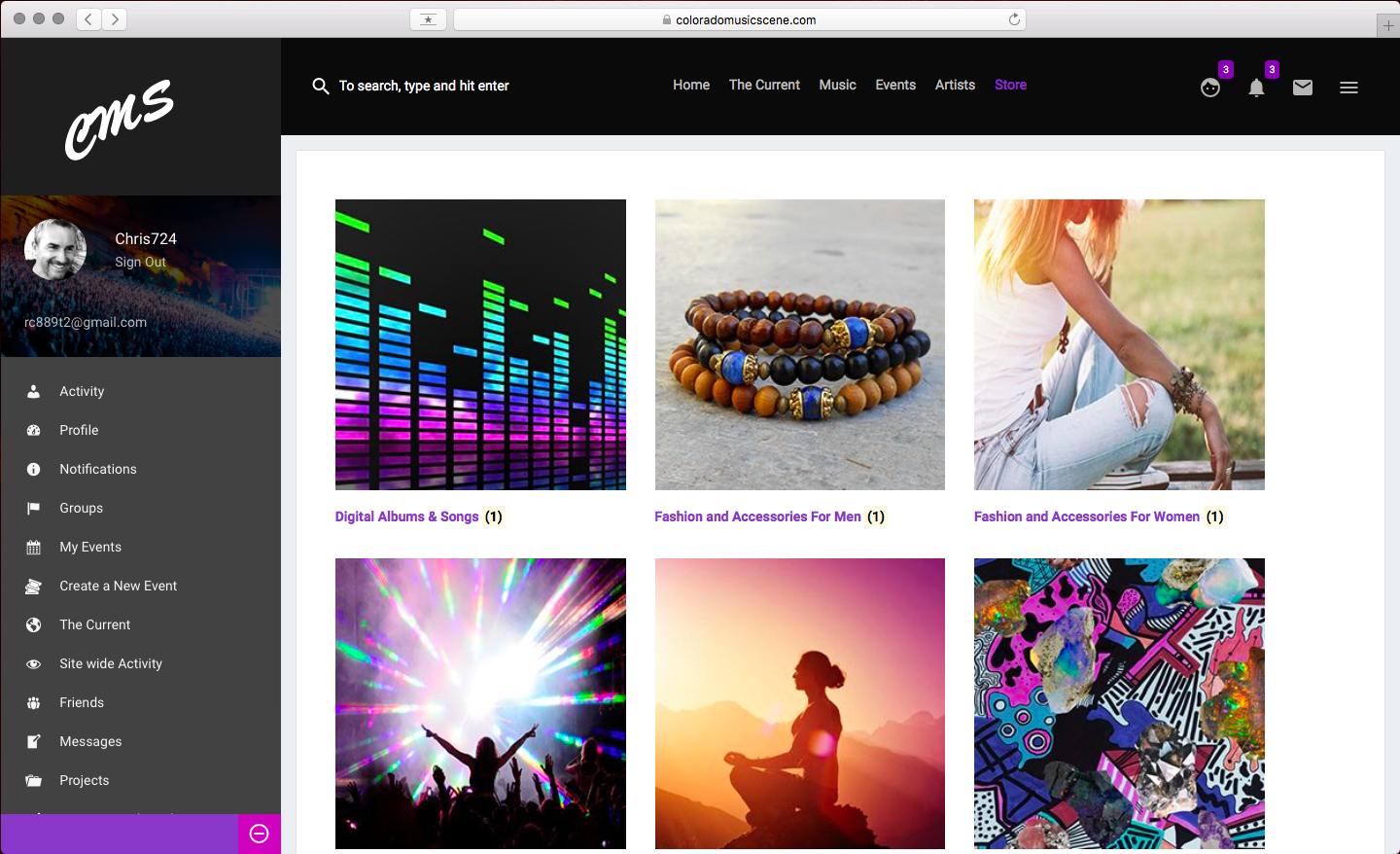This screenshot has height=854, width=1400.
Task: Click the Chris724 profile avatar
Action: 55,250
